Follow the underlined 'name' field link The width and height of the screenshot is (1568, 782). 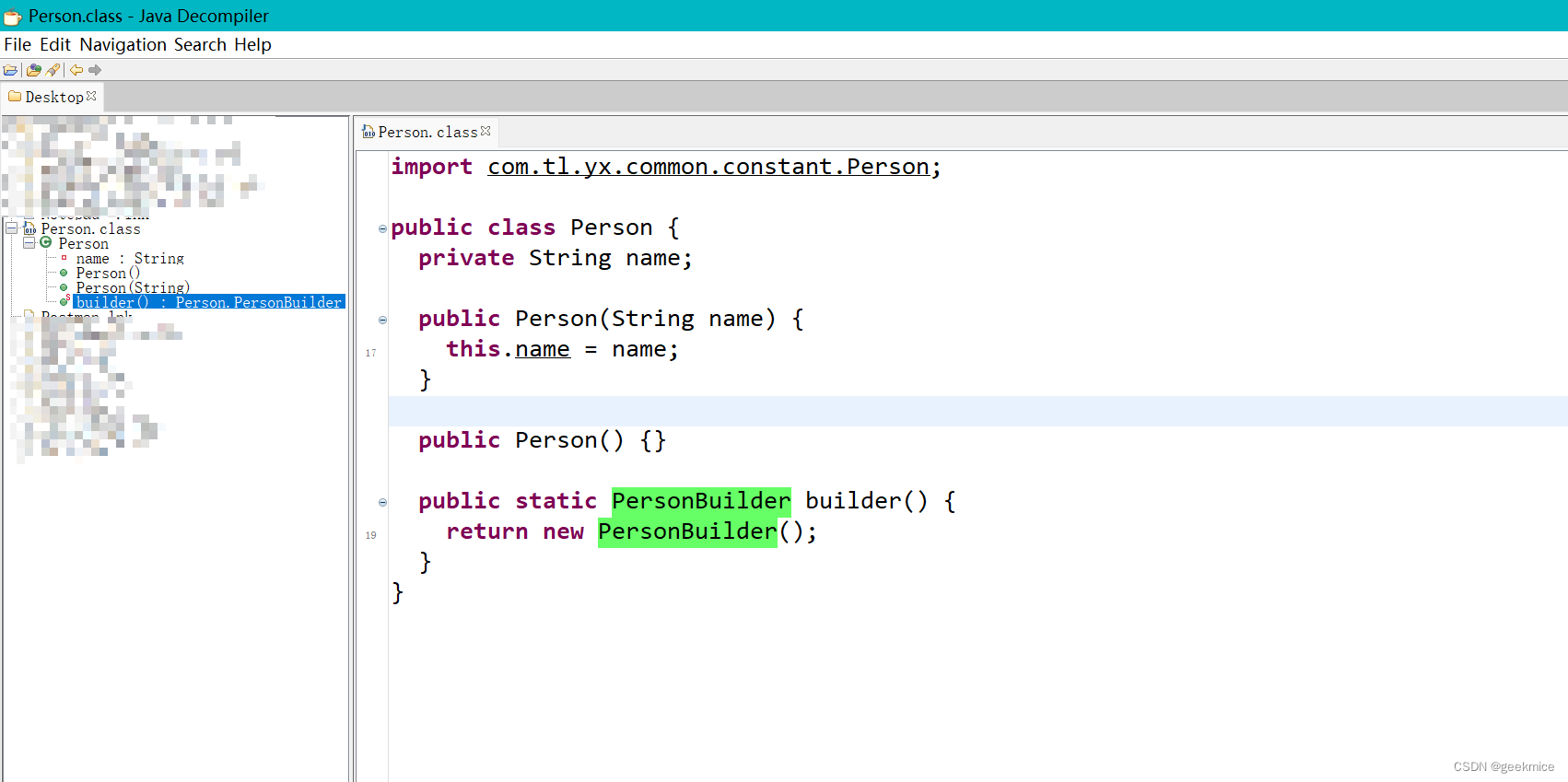(543, 349)
